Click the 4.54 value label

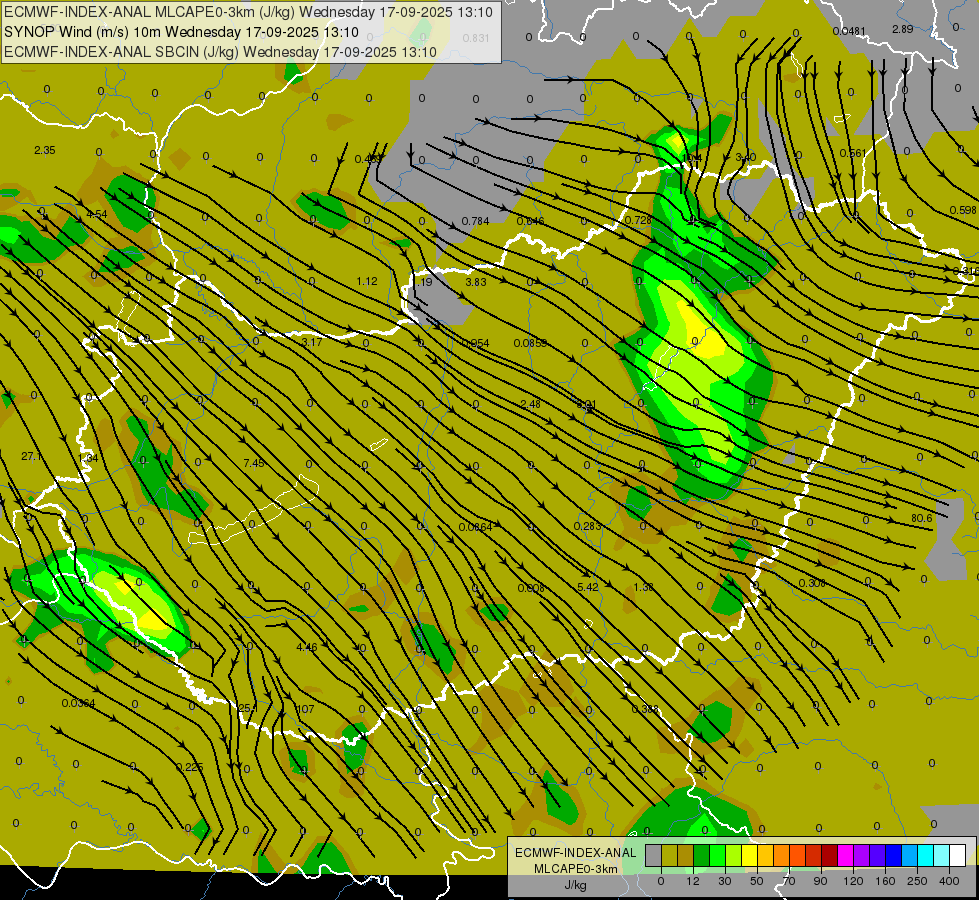pyautogui.click(x=97, y=214)
